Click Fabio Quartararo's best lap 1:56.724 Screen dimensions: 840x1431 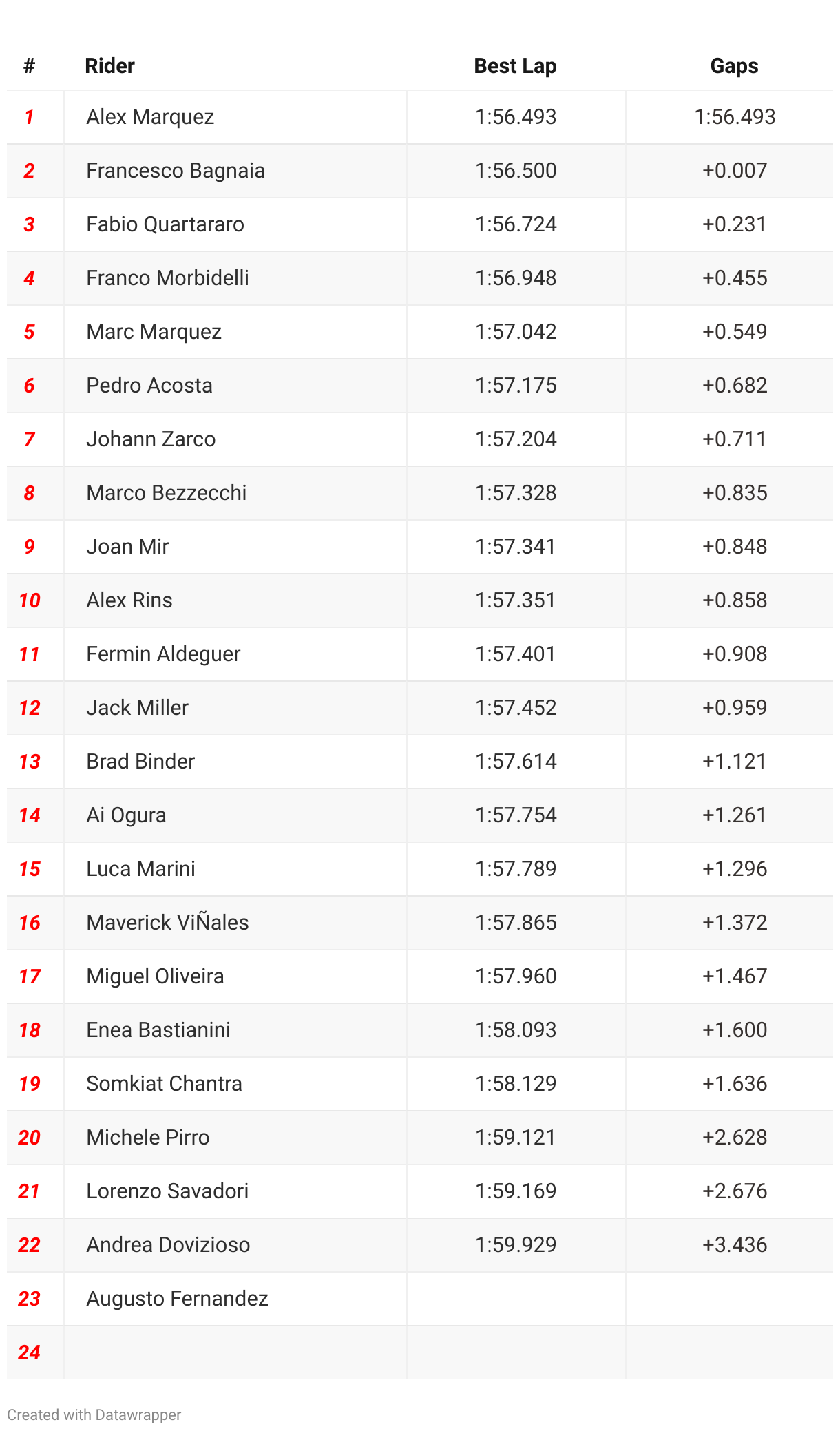[516, 224]
